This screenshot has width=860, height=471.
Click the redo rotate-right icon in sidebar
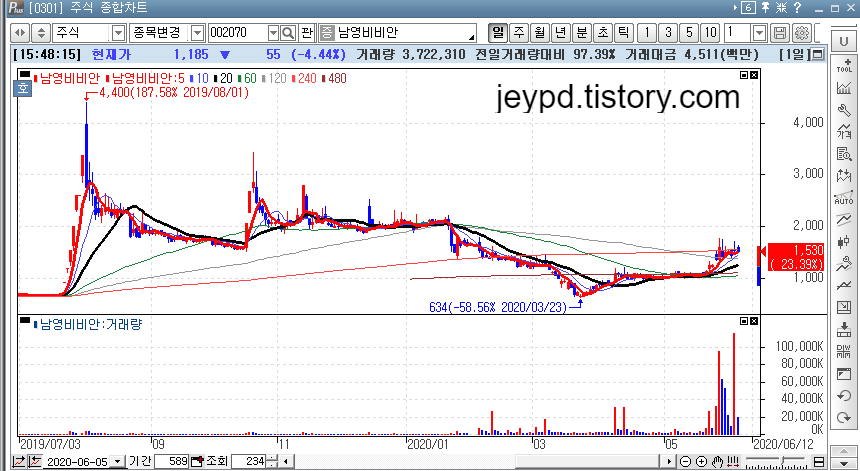[844, 418]
